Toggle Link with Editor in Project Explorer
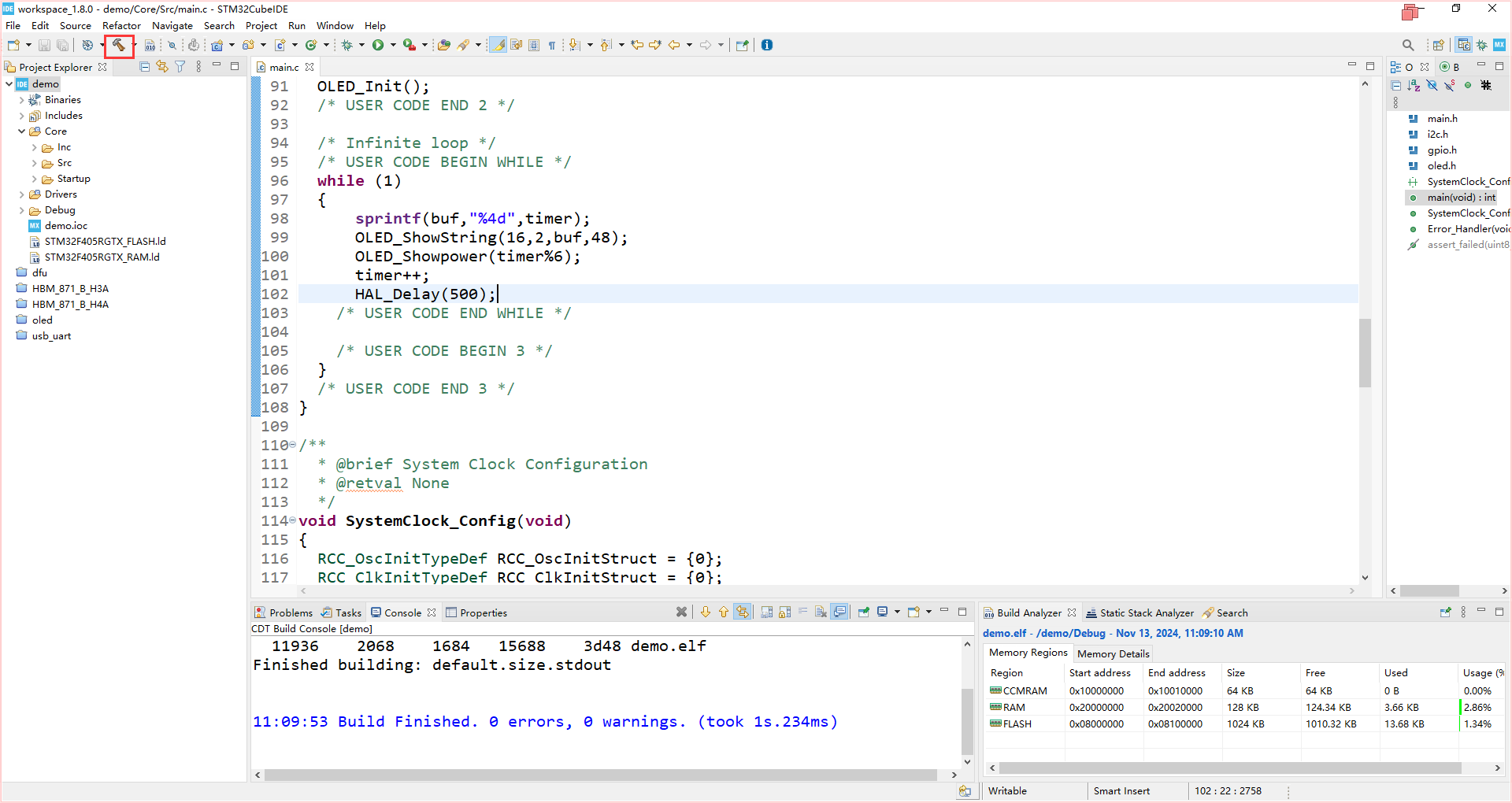This screenshot has height=803, width=1512. click(162, 67)
